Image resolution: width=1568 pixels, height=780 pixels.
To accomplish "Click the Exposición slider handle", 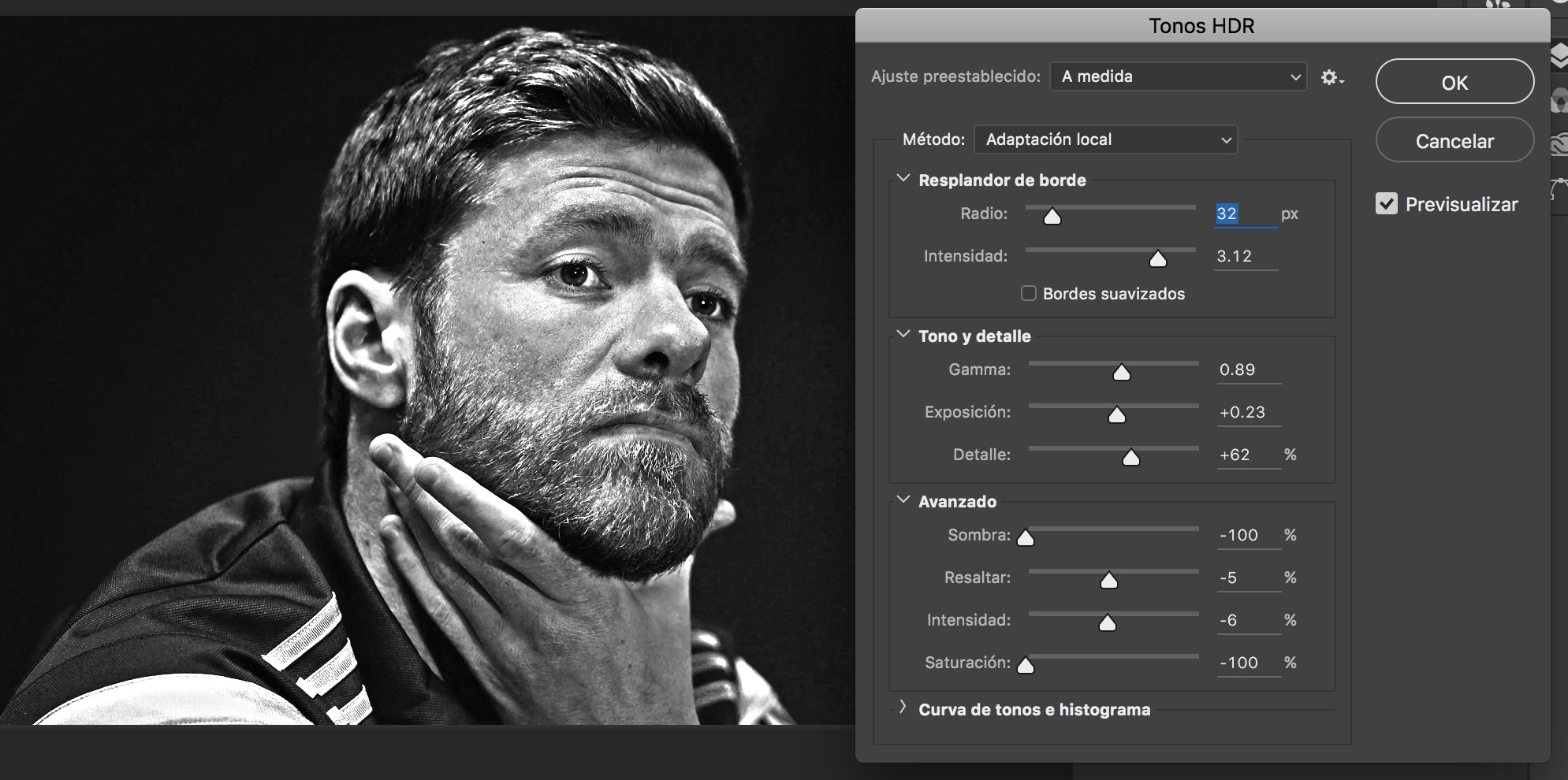I will click(x=1117, y=414).
